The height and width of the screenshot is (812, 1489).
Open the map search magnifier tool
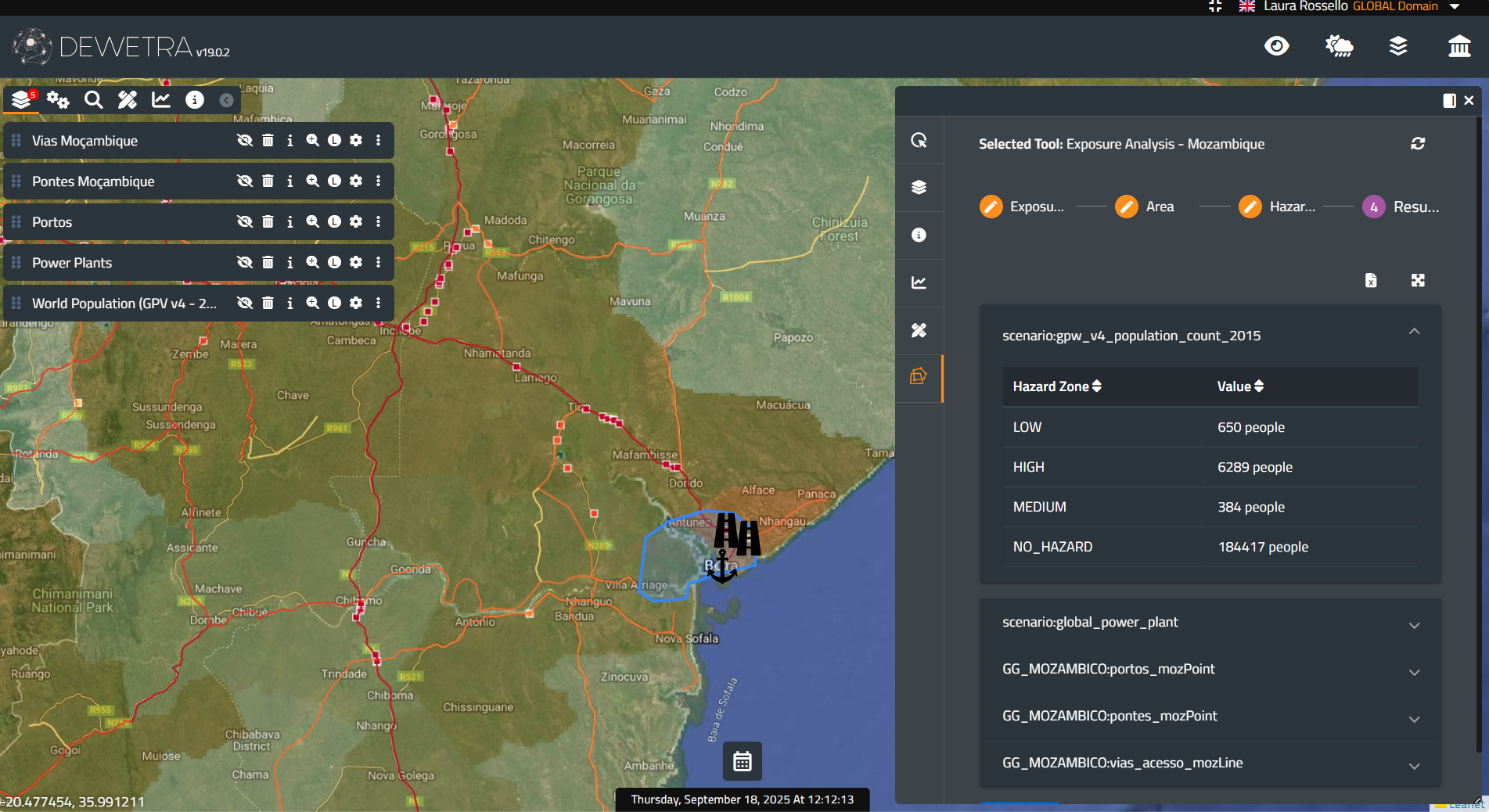point(93,100)
